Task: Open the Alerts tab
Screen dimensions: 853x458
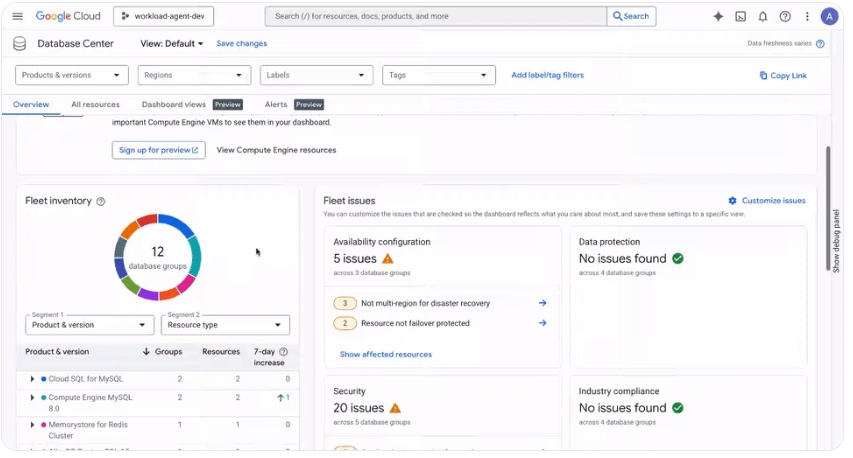Action: click(x=276, y=104)
